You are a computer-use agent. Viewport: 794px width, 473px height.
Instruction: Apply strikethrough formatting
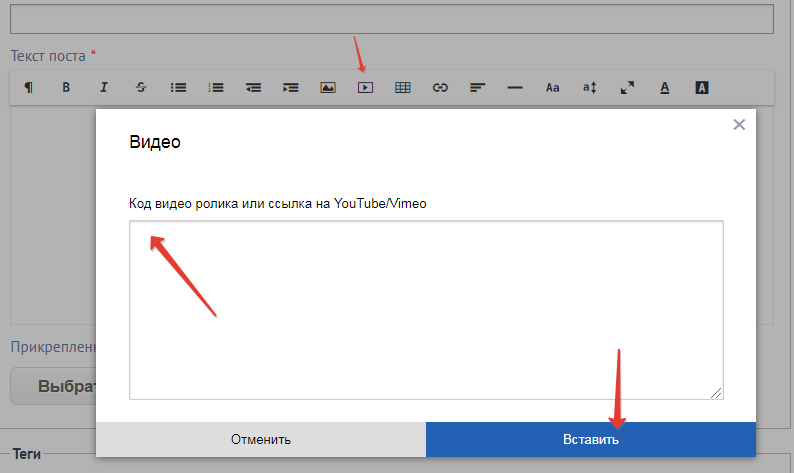tap(141, 88)
